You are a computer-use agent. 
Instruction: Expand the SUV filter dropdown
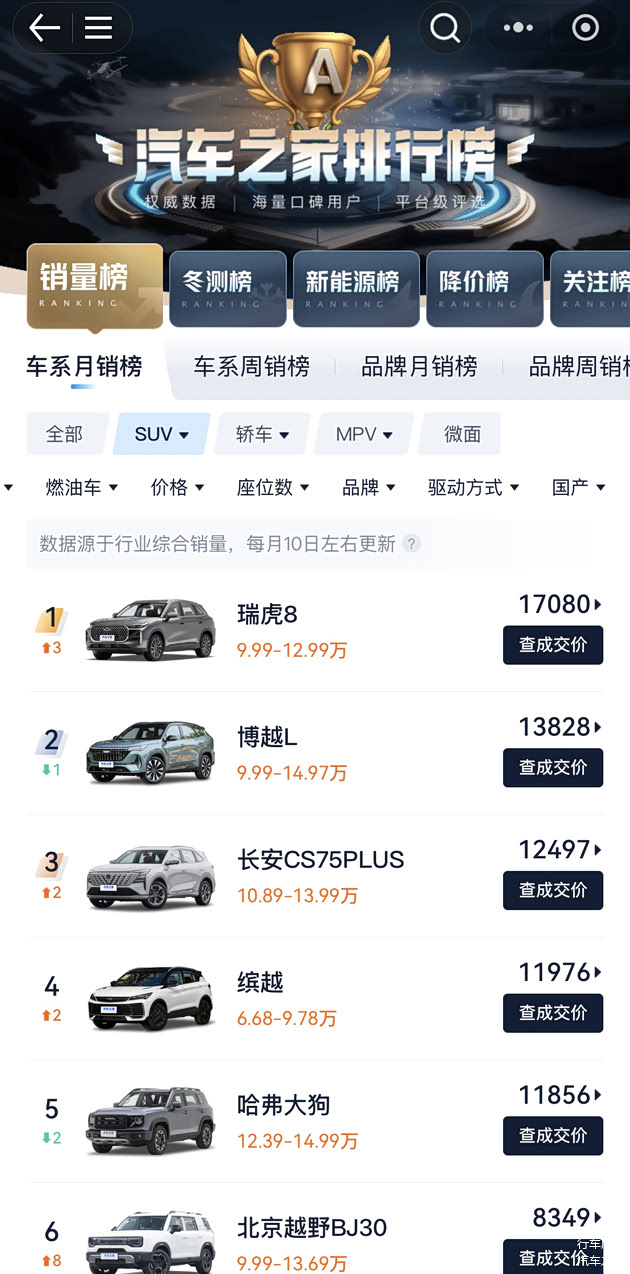point(162,434)
